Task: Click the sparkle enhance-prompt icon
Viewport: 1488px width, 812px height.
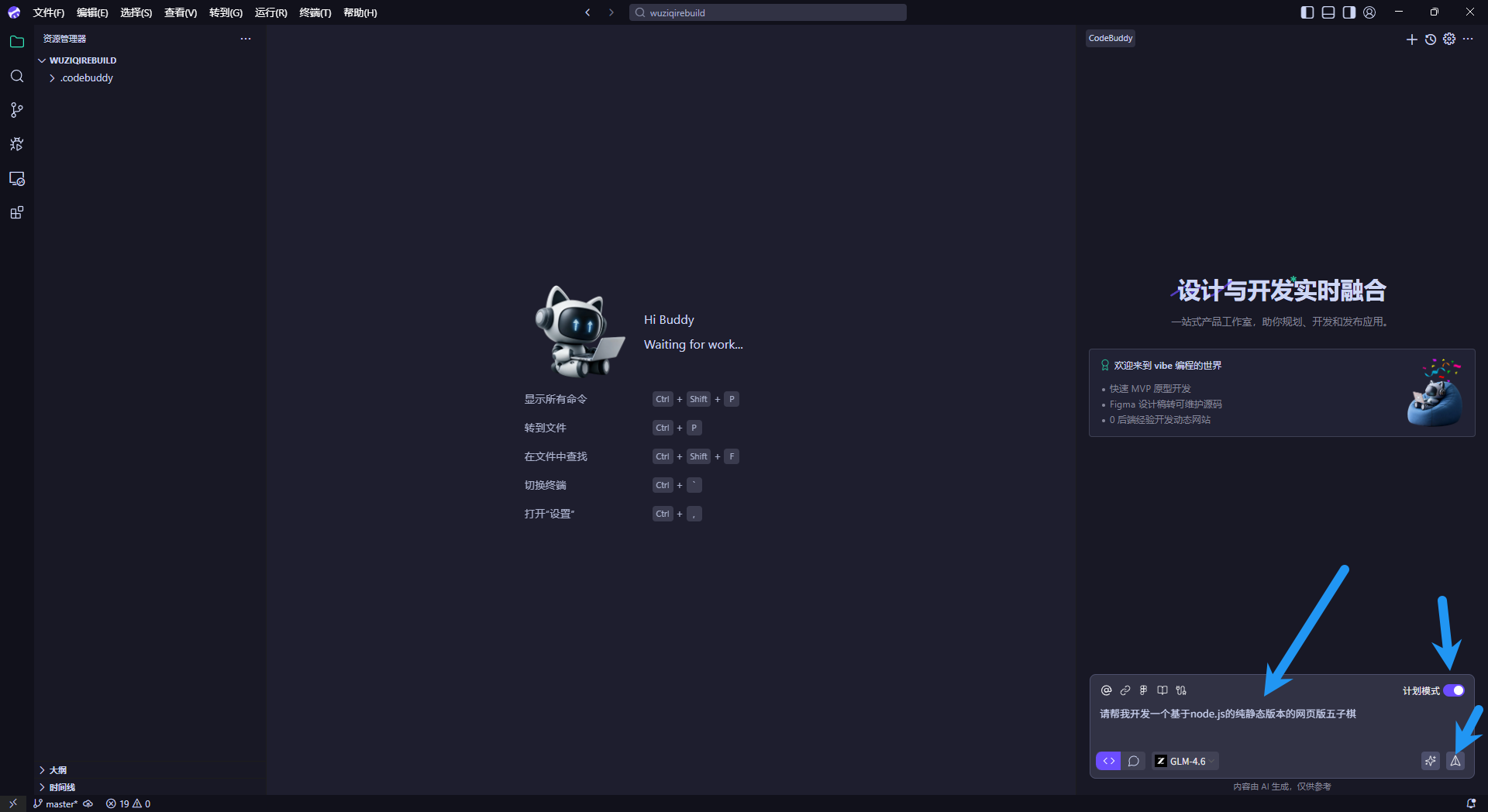Action: click(1430, 761)
